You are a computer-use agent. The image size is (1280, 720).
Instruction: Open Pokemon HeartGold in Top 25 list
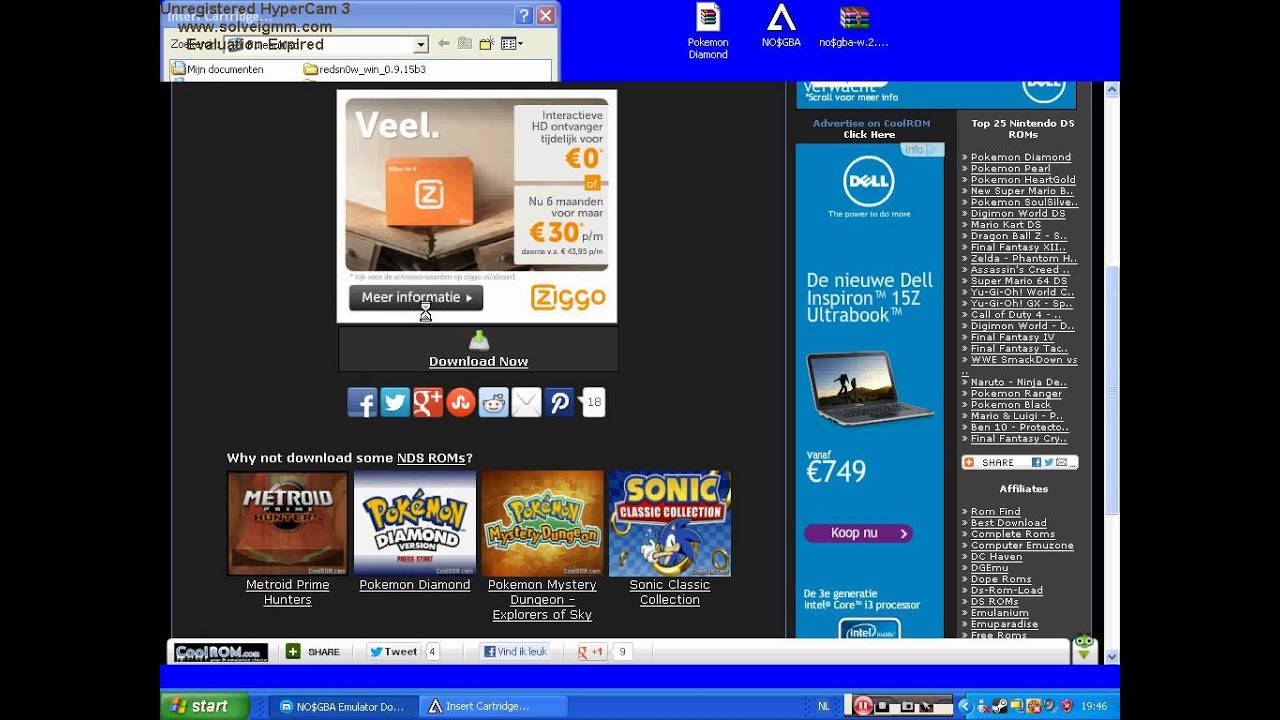click(x=1023, y=179)
